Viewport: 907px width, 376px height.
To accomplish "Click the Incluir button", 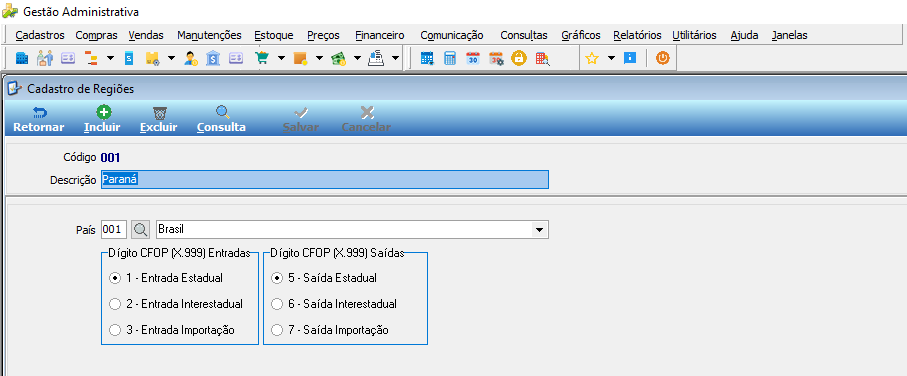I will 102,120.
